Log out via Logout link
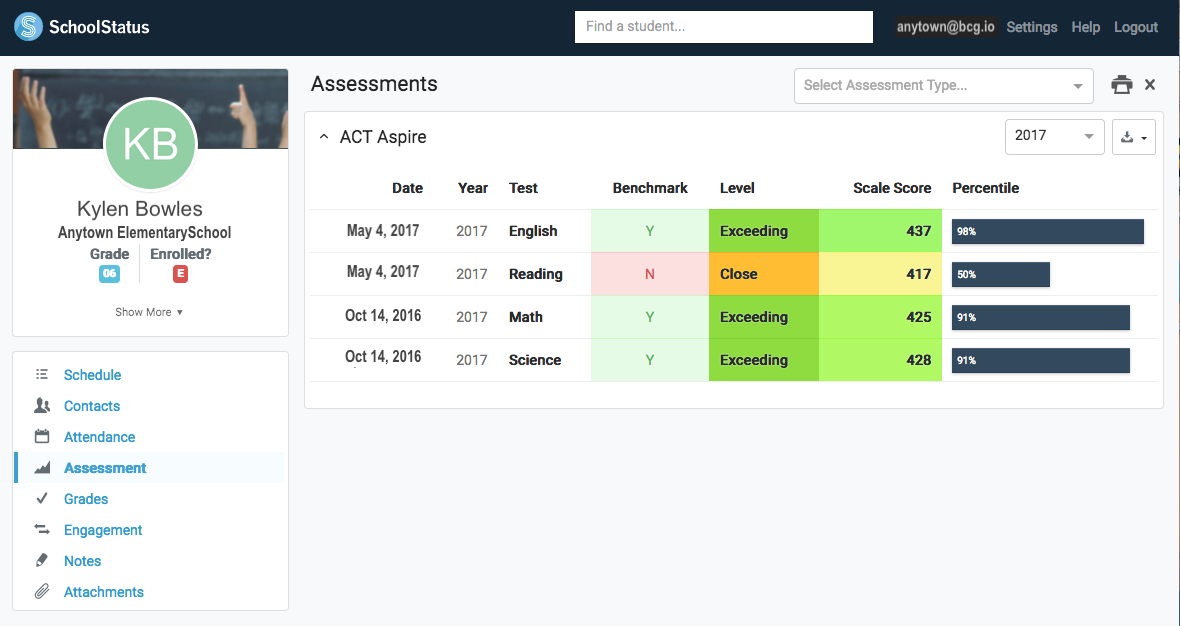 click(1136, 27)
